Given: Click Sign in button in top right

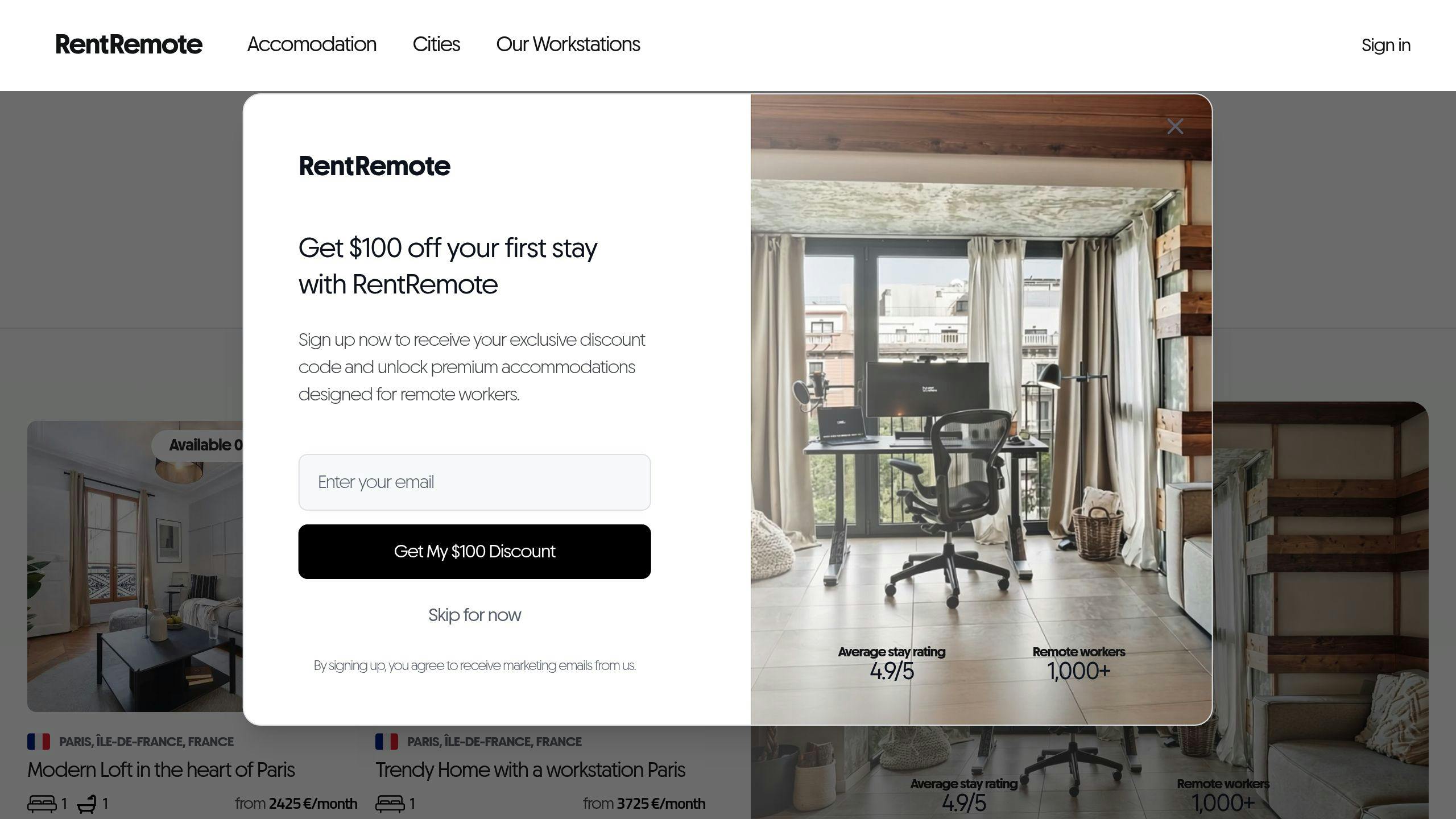Looking at the screenshot, I should (1386, 45).
